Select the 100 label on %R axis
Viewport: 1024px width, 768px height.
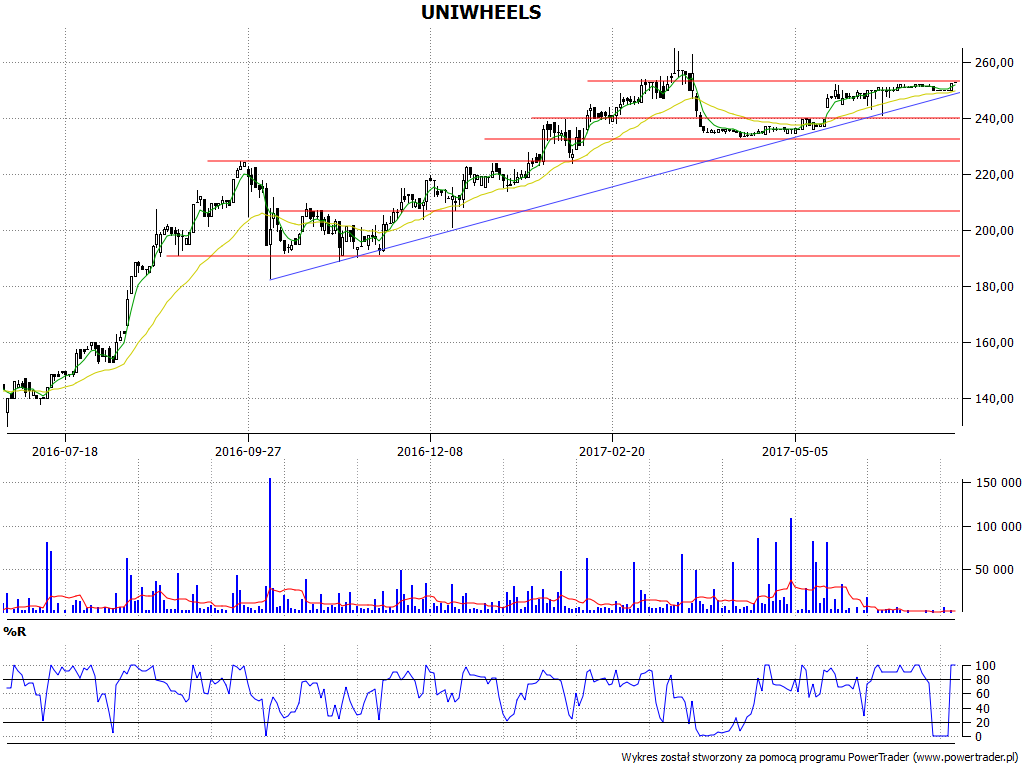point(985,666)
